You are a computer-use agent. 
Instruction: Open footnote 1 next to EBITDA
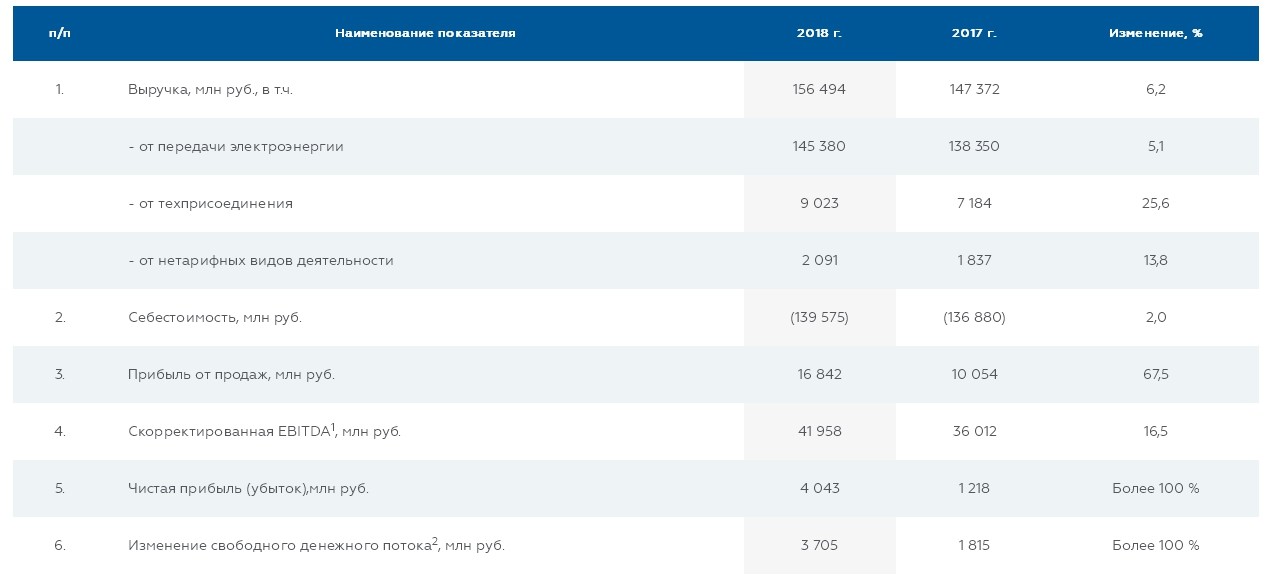[333, 426]
